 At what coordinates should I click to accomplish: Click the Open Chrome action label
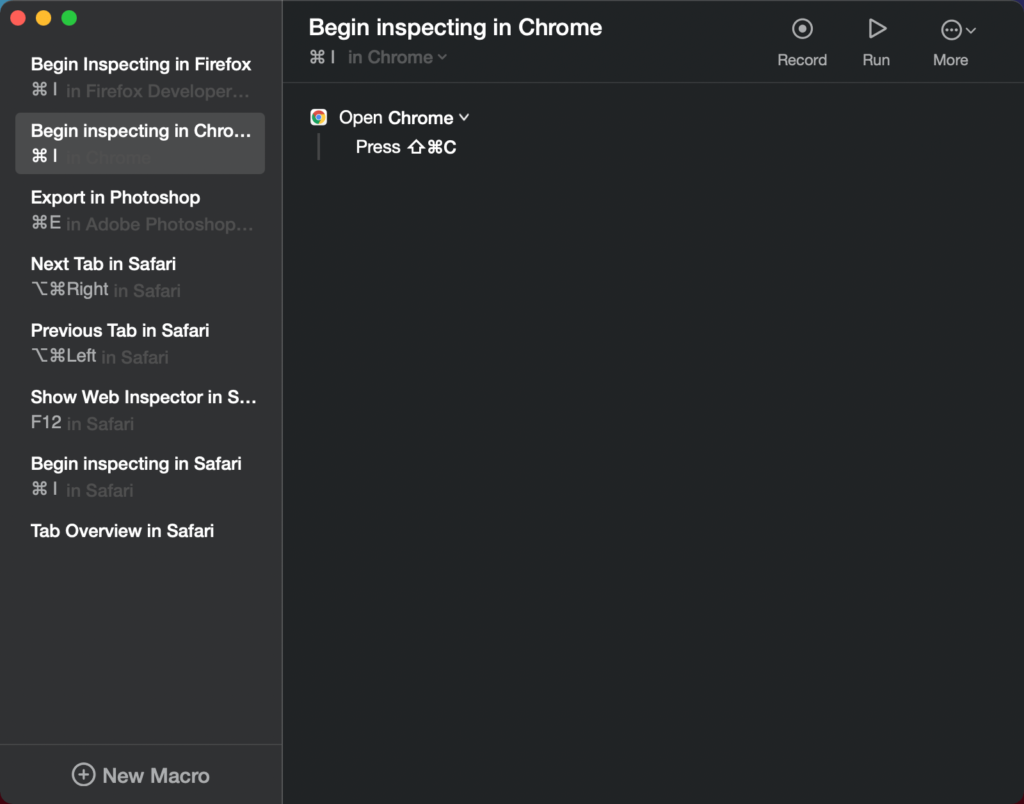click(396, 118)
